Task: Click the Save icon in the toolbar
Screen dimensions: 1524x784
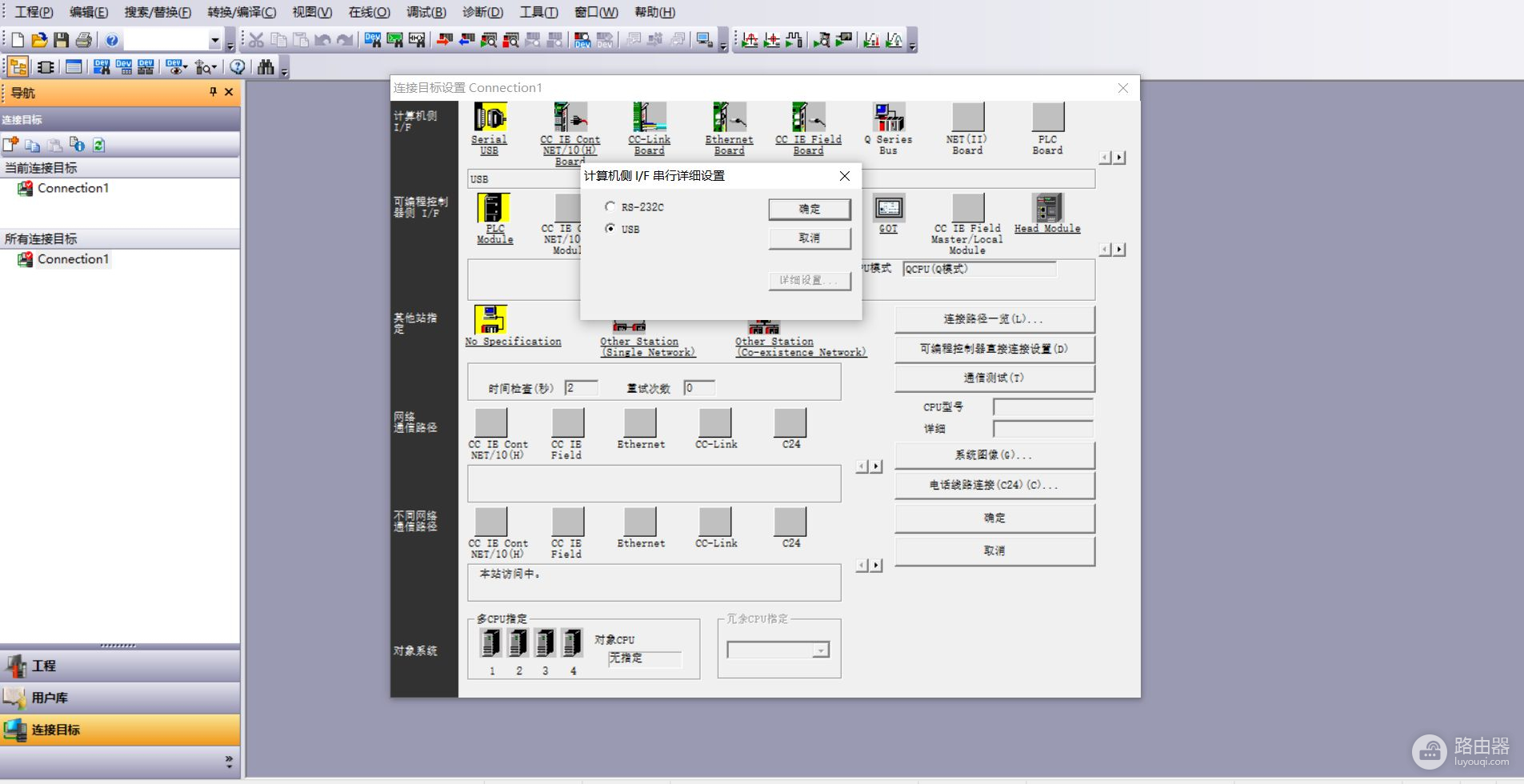Action: (62, 40)
